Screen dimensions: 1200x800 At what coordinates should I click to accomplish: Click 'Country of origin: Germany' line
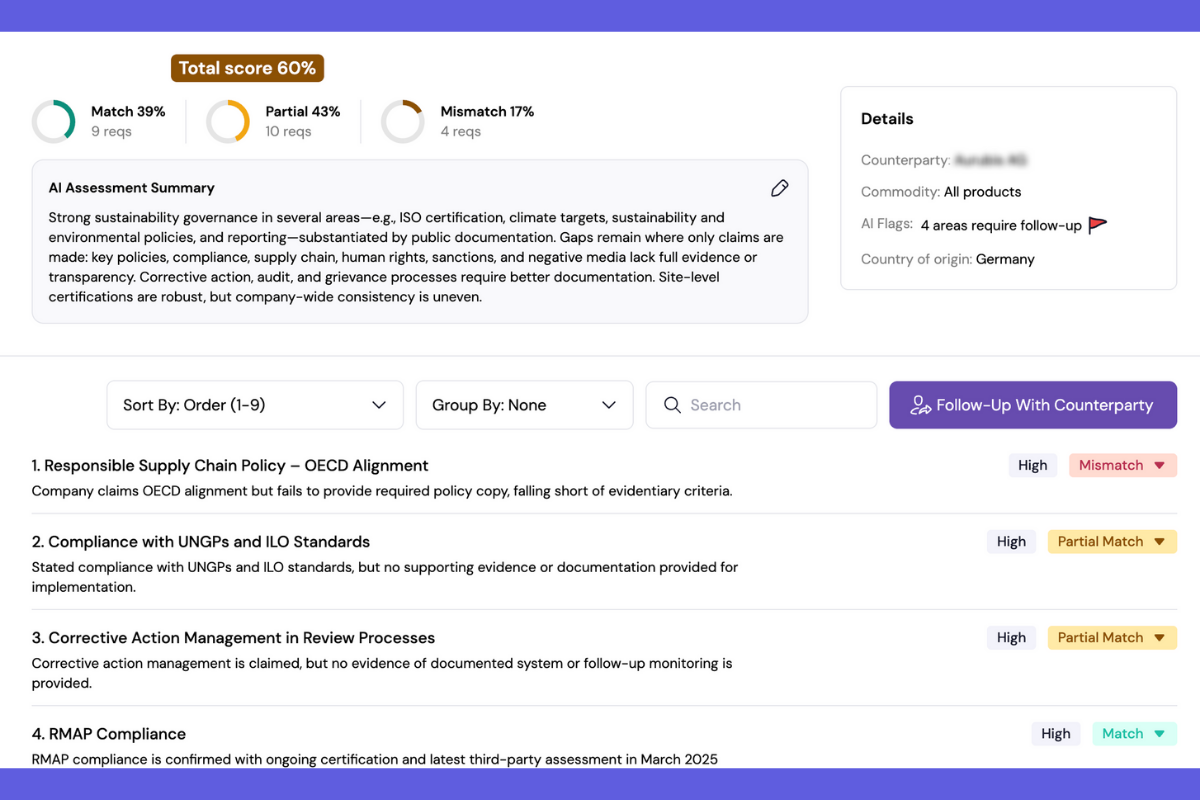point(948,259)
